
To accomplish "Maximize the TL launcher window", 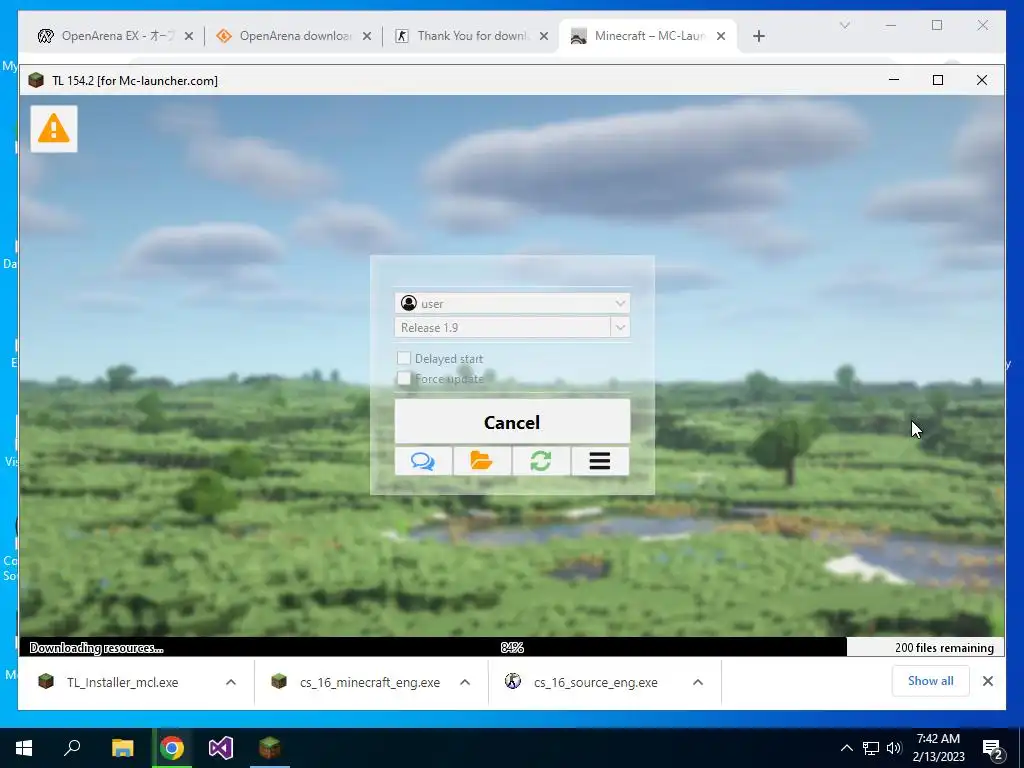I will click(x=938, y=80).
